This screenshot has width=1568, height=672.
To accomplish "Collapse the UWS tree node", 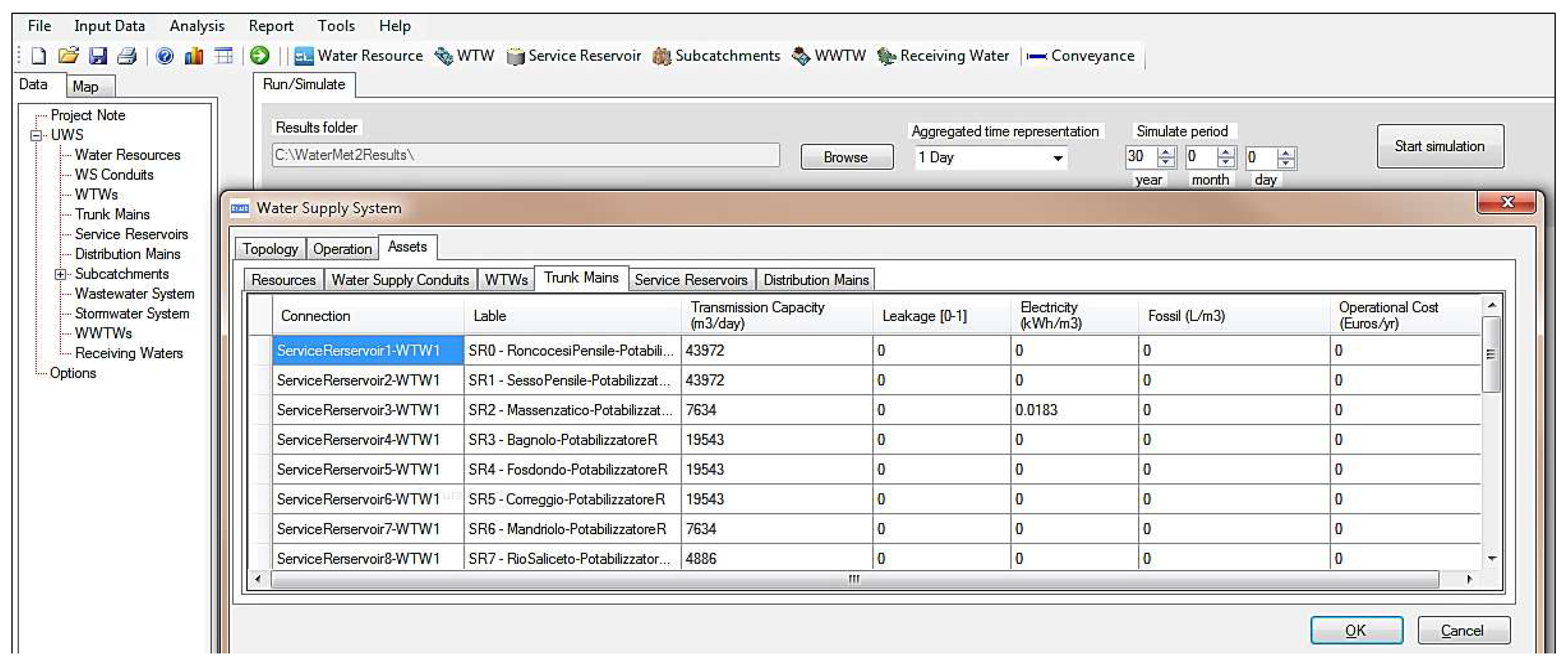I will 37,135.
